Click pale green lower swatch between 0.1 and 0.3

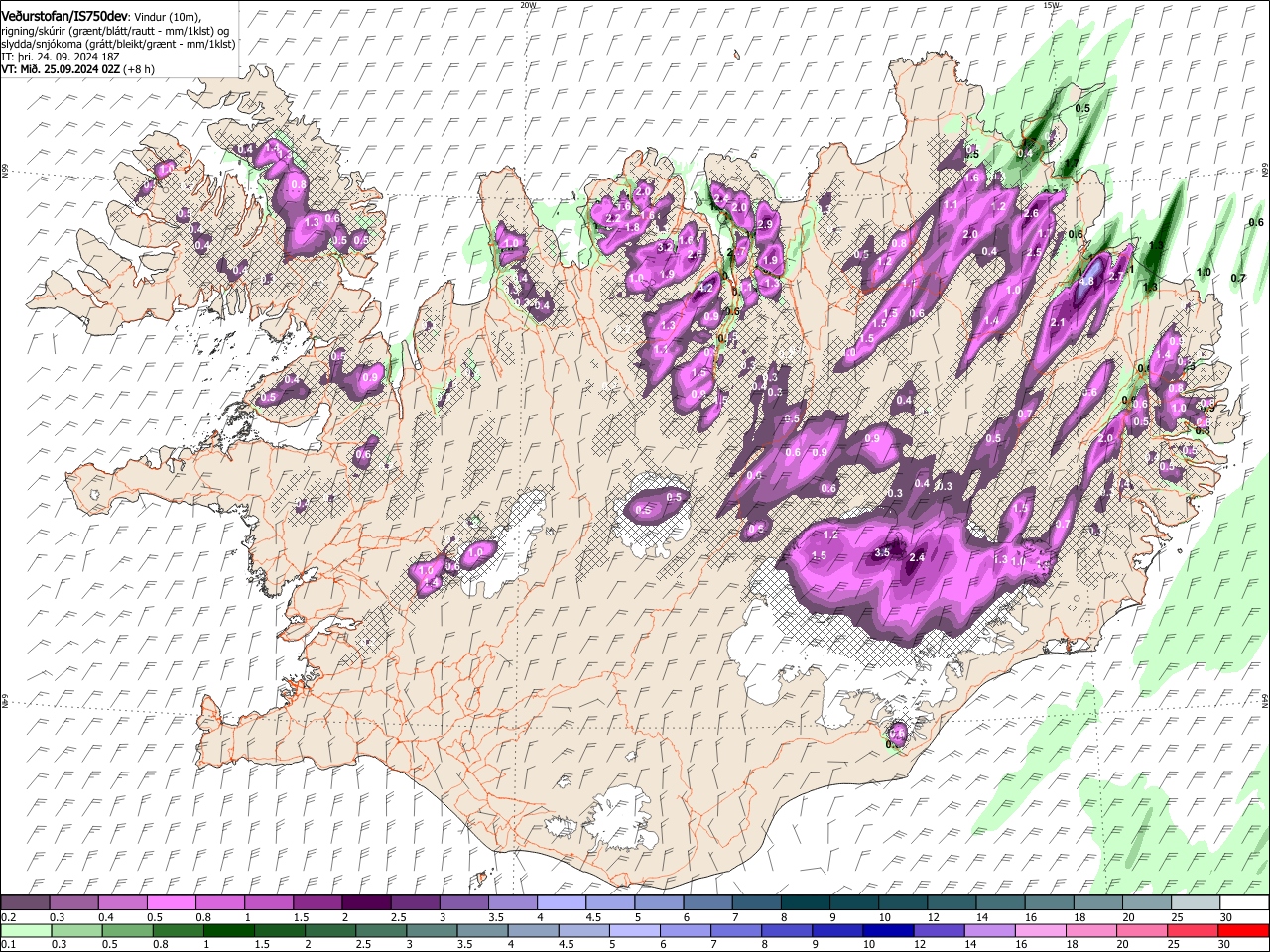(x=27, y=930)
